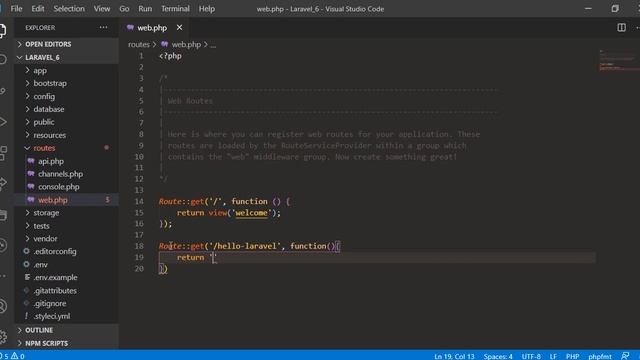Click Ln 19, Col 13 status item
The width and height of the screenshot is (640, 360).
(x=454, y=356)
